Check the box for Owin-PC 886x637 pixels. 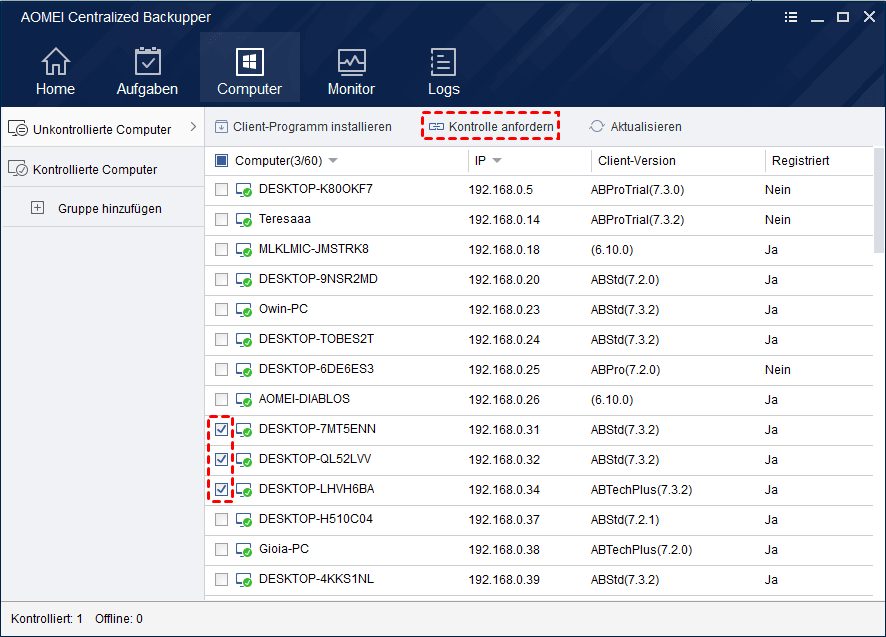coord(222,309)
